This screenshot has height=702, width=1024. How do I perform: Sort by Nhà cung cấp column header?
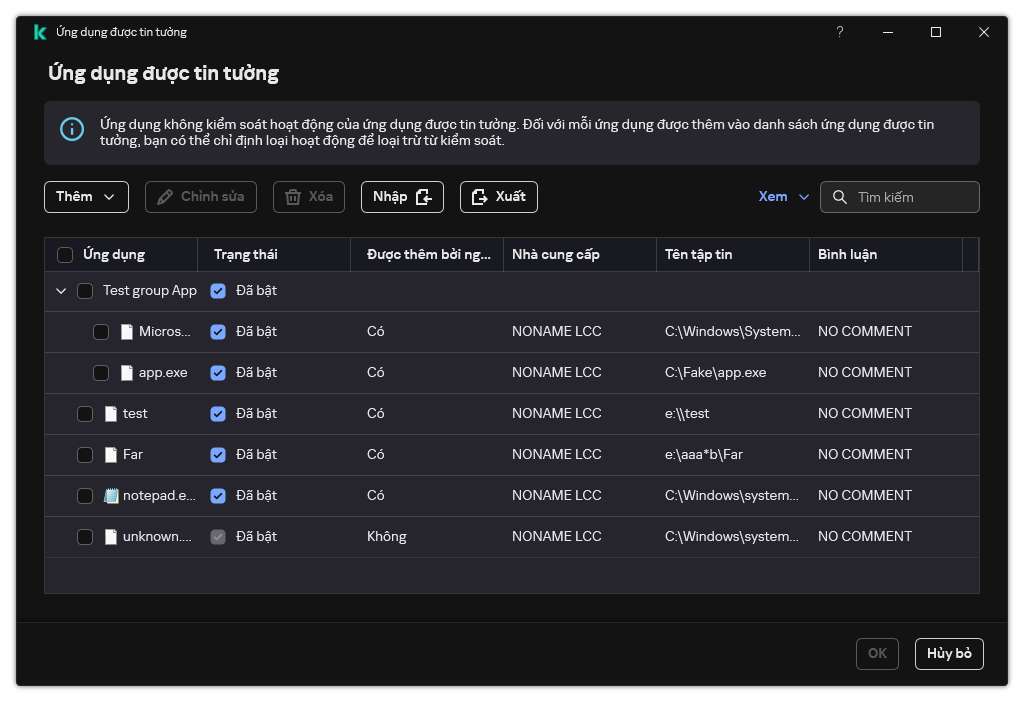point(555,255)
